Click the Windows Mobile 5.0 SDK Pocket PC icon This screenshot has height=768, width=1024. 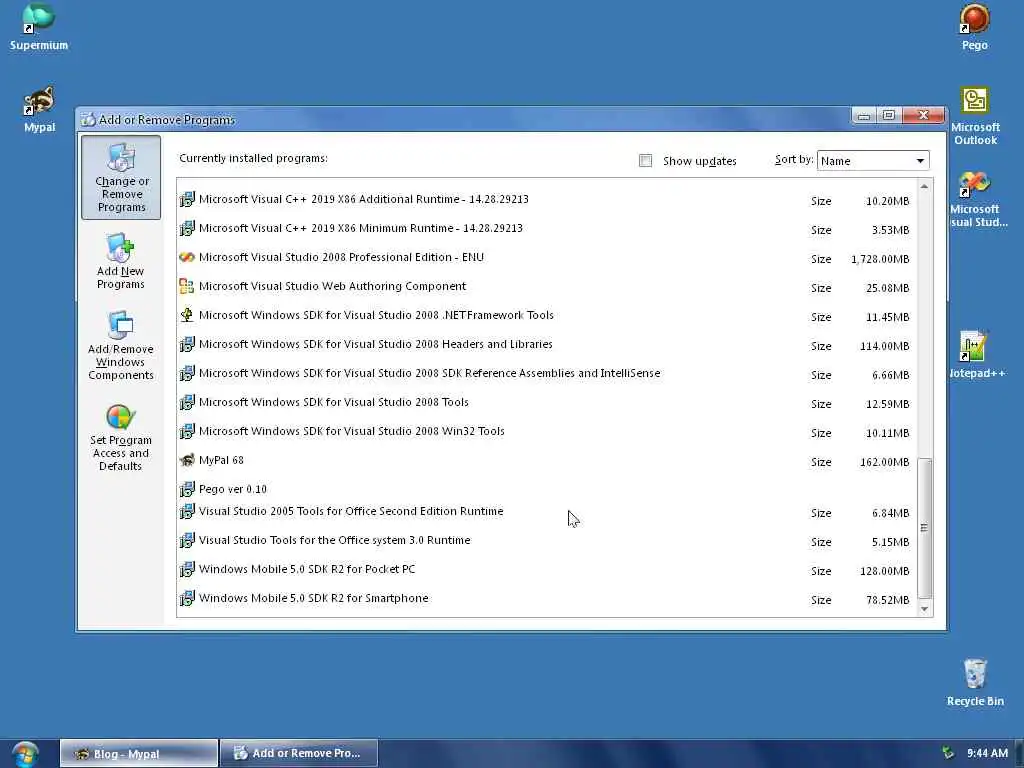click(x=187, y=569)
